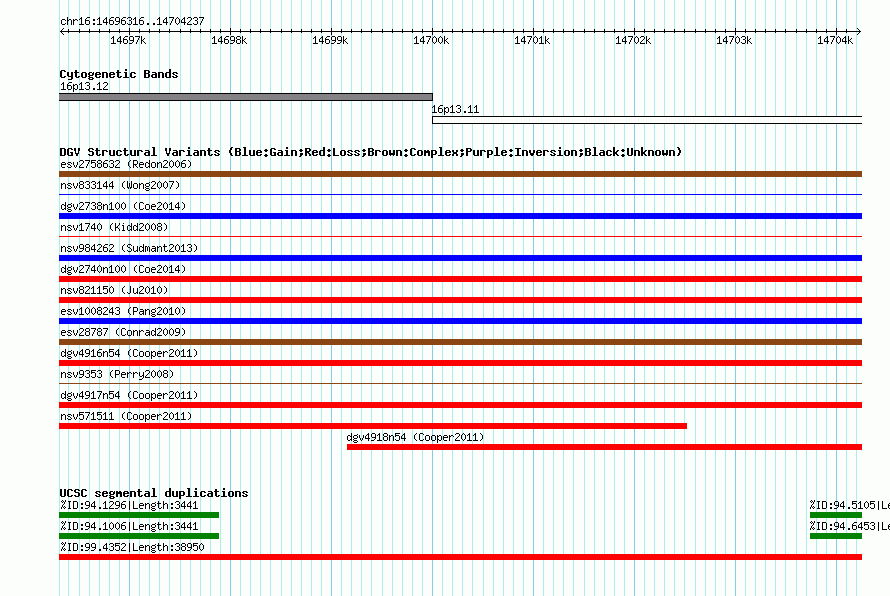
Task: Click the esv2758632 (Redon2006) label
Action: (126, 164)
